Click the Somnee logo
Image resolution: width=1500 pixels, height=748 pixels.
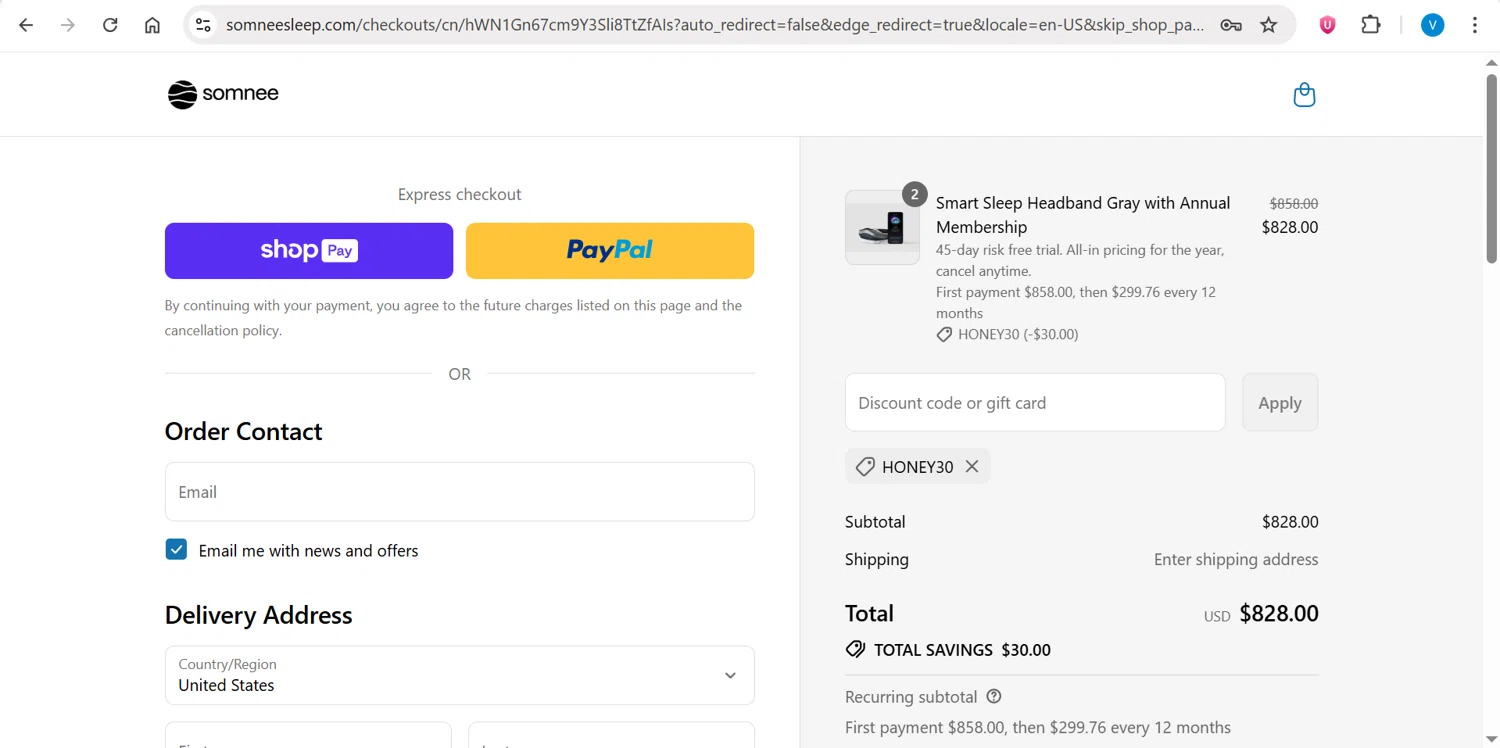pyautogui.click(x=223, y=94)
